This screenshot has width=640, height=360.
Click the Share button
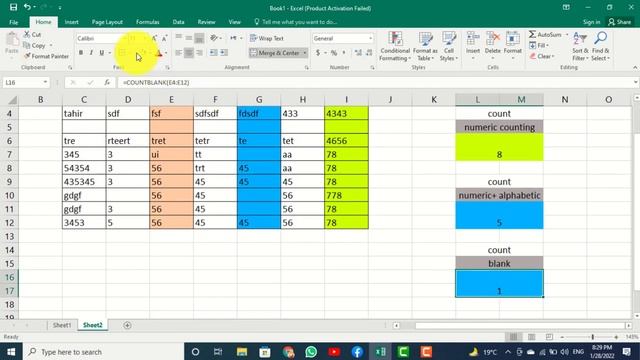point(619,22)
